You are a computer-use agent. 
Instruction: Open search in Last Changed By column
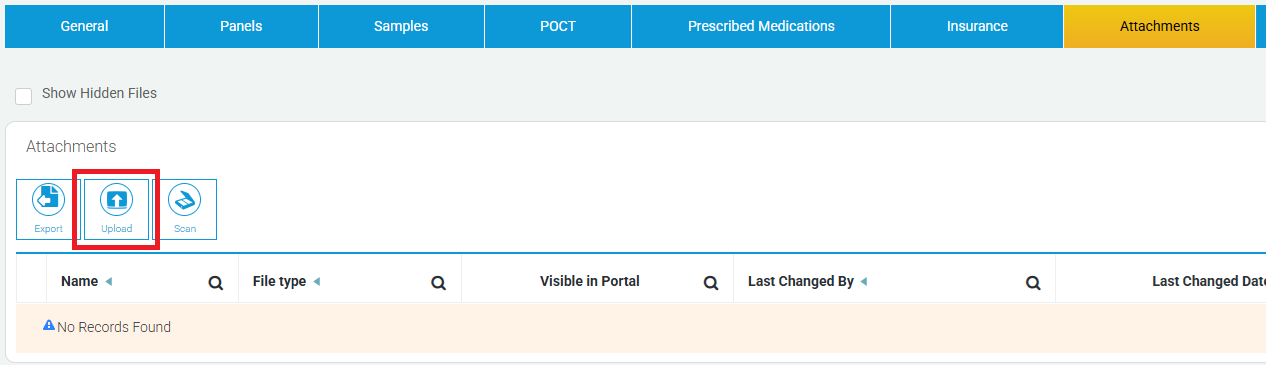1033,283
